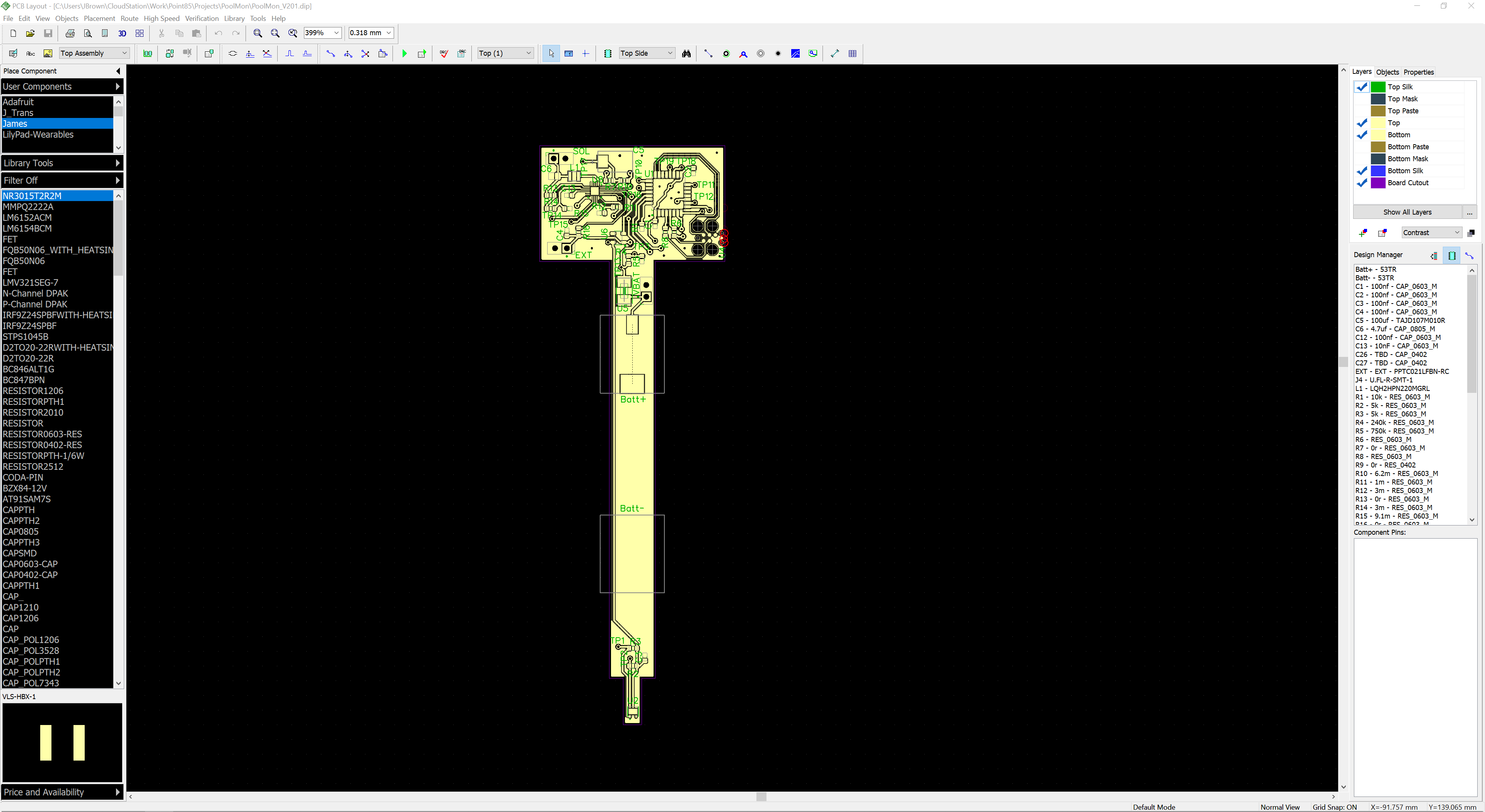
Task: Open the View menu
Action: point(43,18)
